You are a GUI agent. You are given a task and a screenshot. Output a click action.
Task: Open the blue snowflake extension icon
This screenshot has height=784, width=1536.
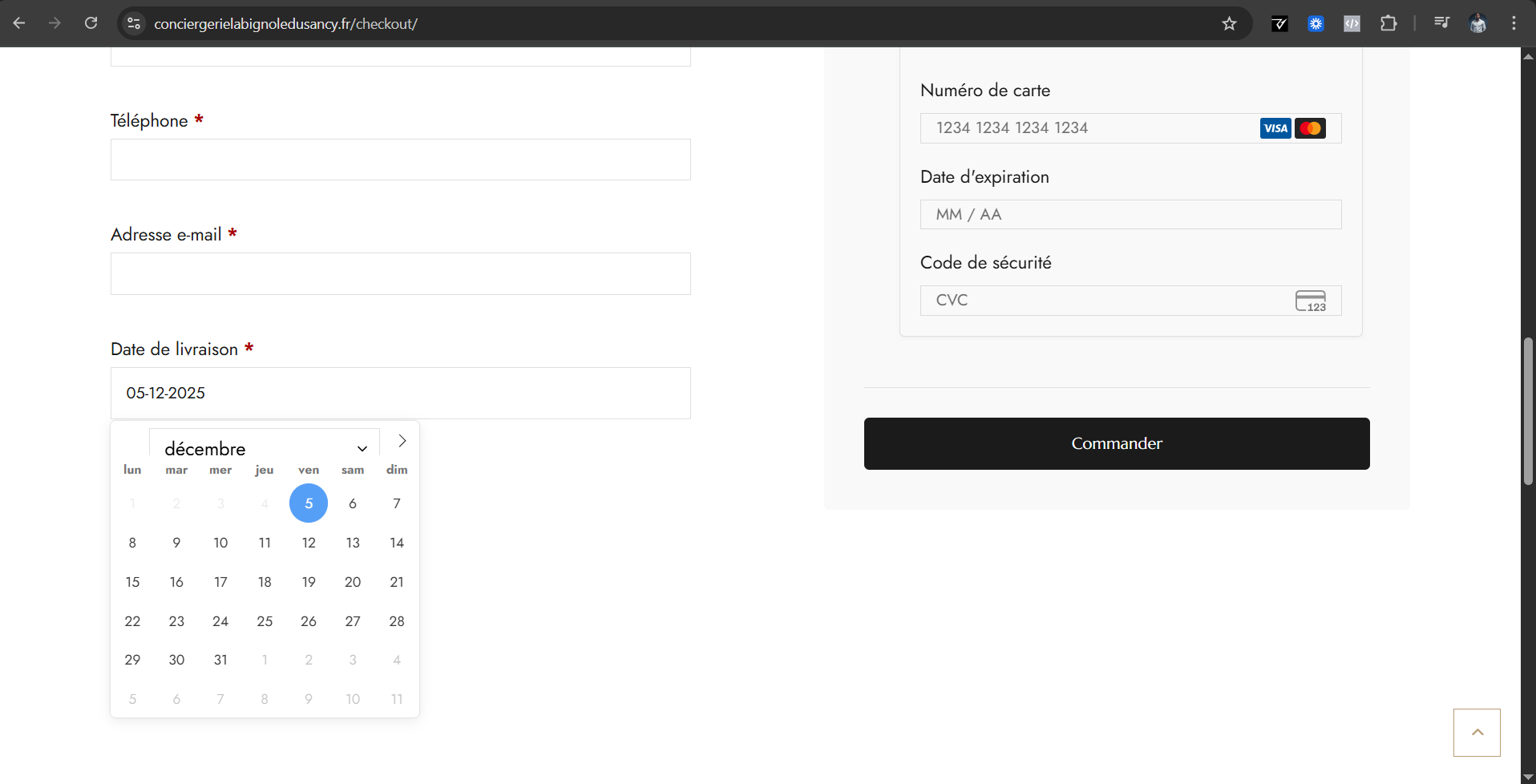click(x=1316, y=23)
